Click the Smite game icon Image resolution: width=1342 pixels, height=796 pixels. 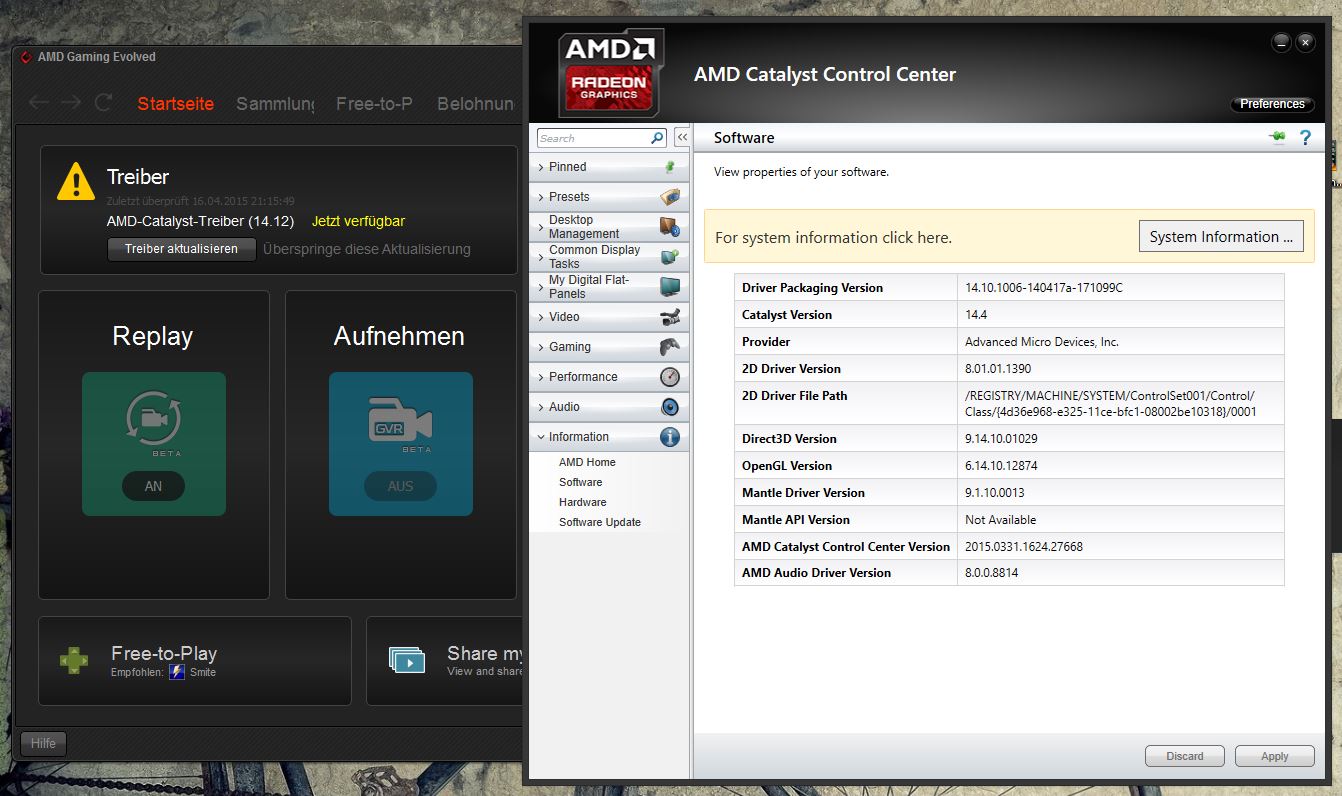177,672
